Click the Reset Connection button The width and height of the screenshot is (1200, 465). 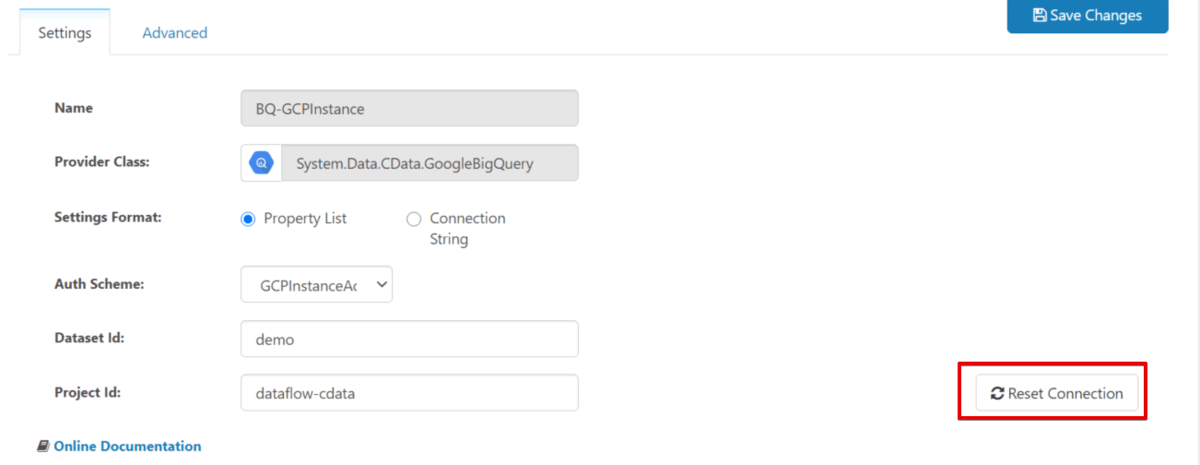pos(1056,394)
